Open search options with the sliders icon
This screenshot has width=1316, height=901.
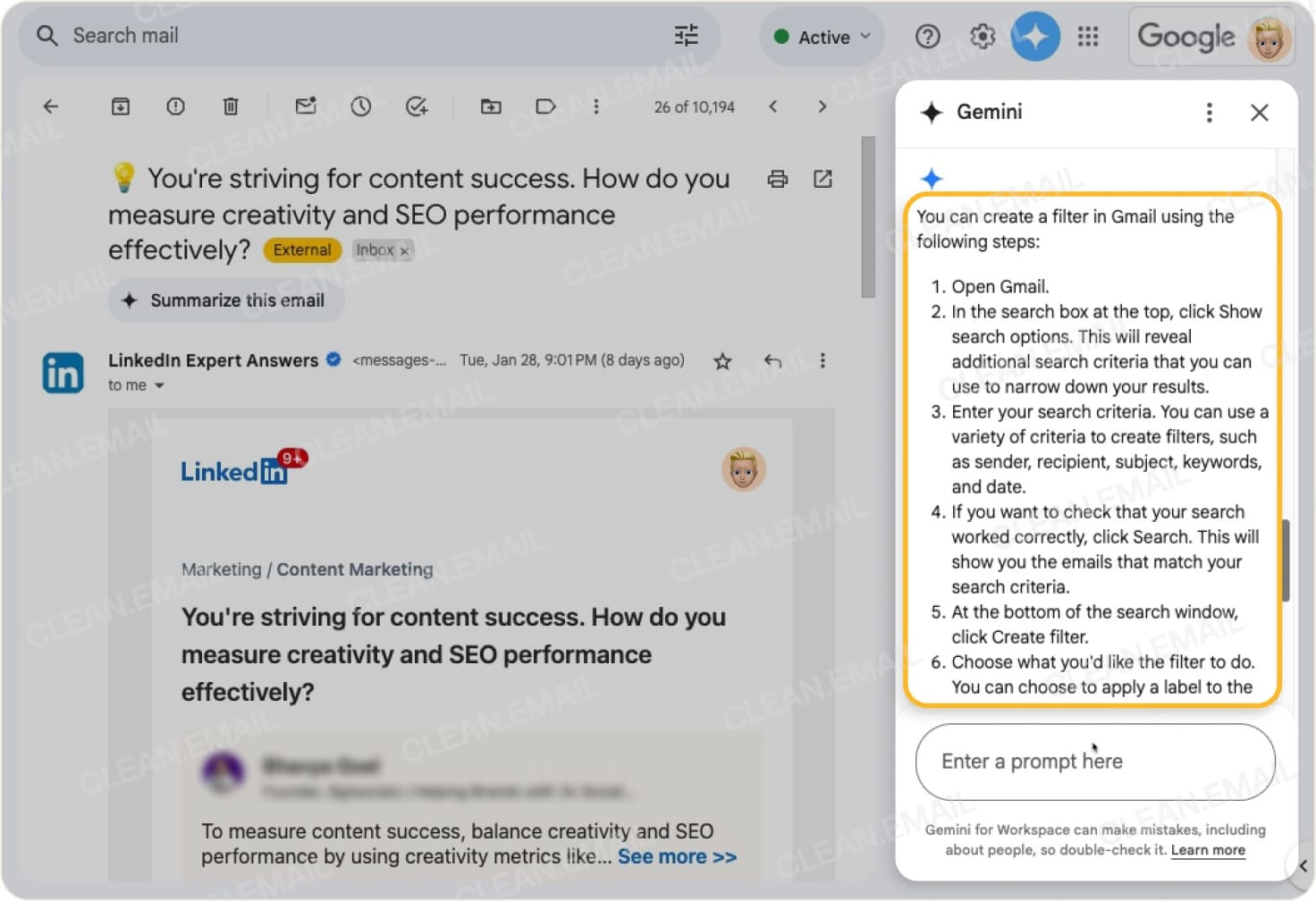[686, 36]
